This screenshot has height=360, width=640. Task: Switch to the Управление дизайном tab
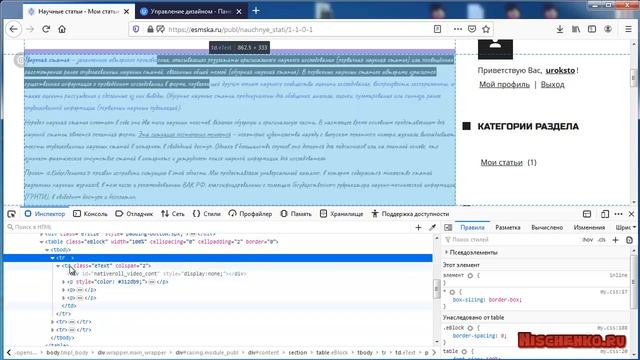tap(191, 11)
